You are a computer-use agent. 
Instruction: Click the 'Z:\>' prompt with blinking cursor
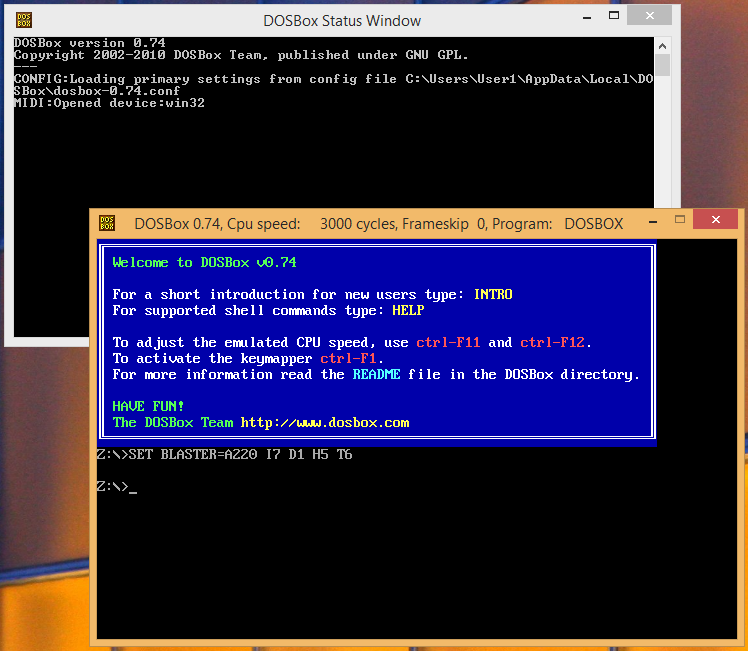click(x=117, y=486)
